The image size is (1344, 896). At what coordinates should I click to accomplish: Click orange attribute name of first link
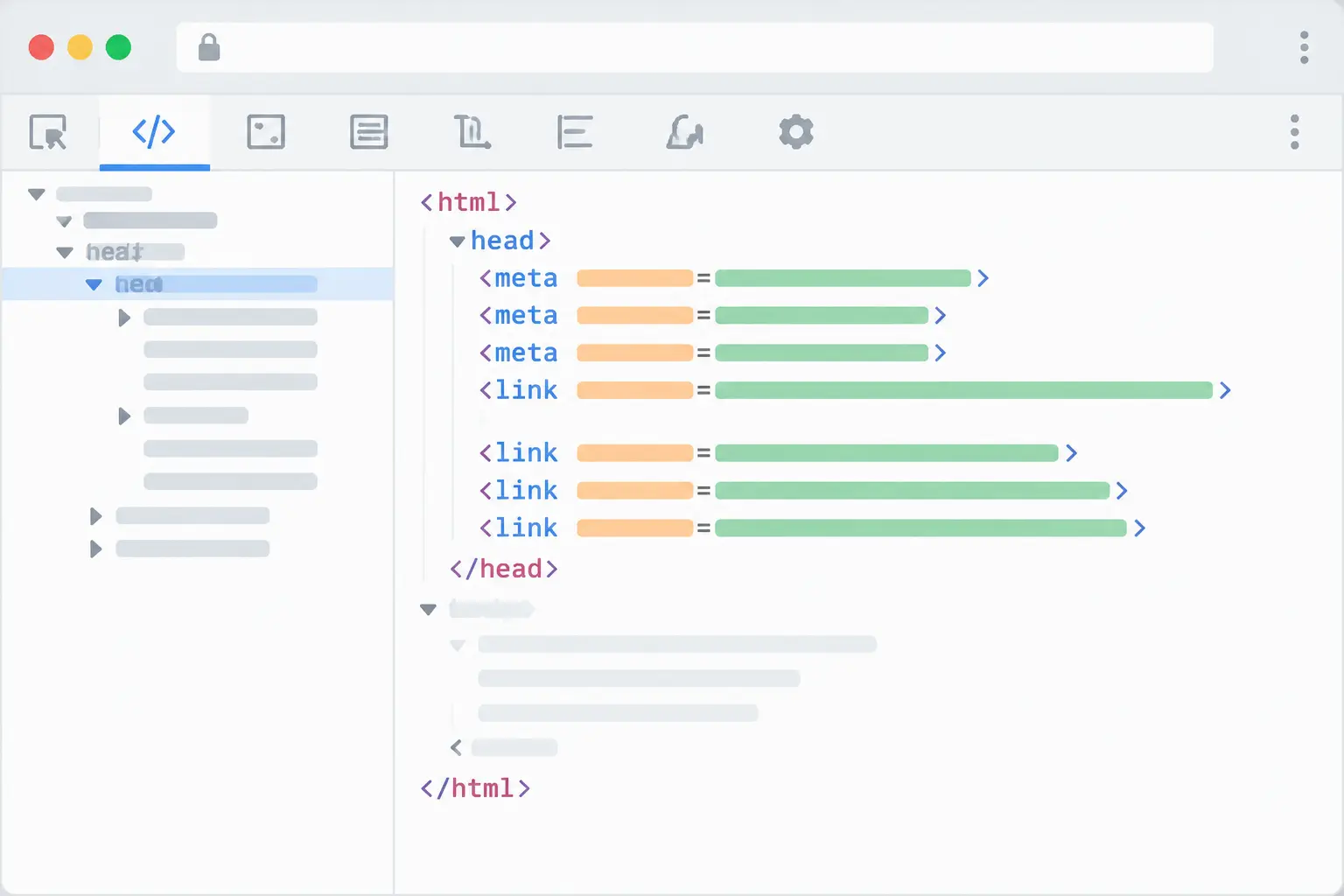[x=635, y=390]
